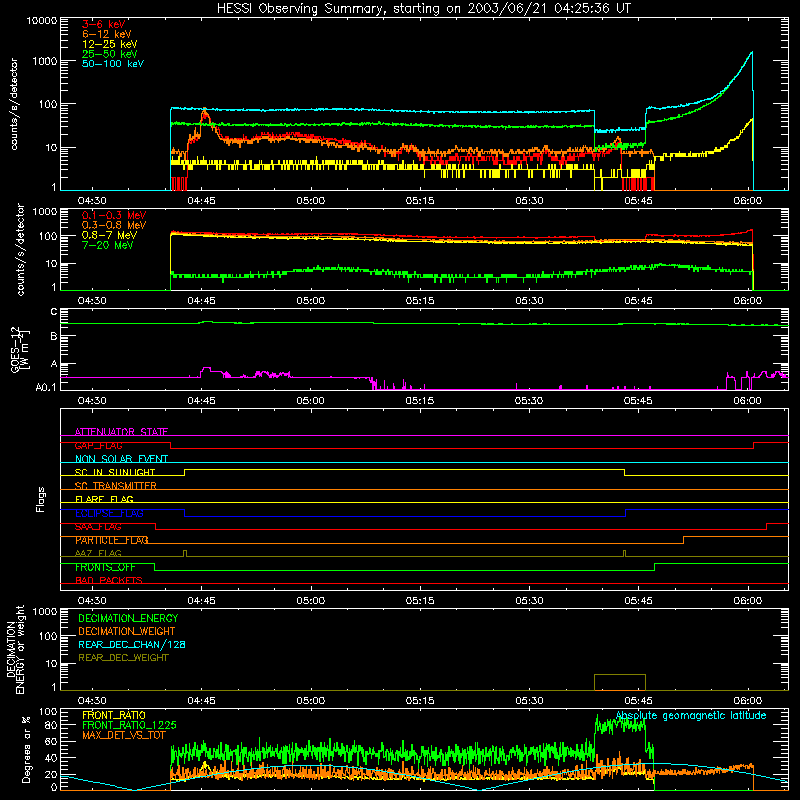Click the 05:45 time label under decimation panel

click(638, 701)
